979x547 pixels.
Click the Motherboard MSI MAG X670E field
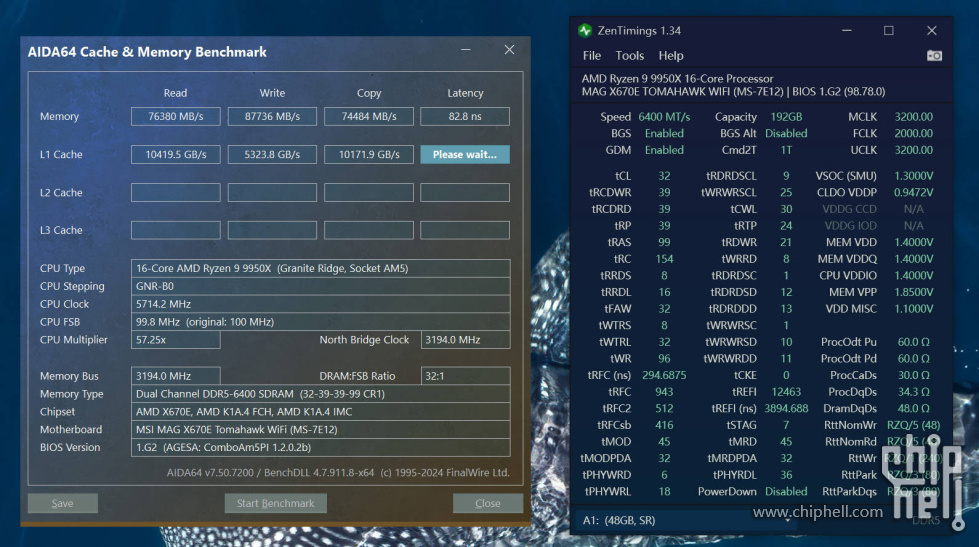pos(320,430)
